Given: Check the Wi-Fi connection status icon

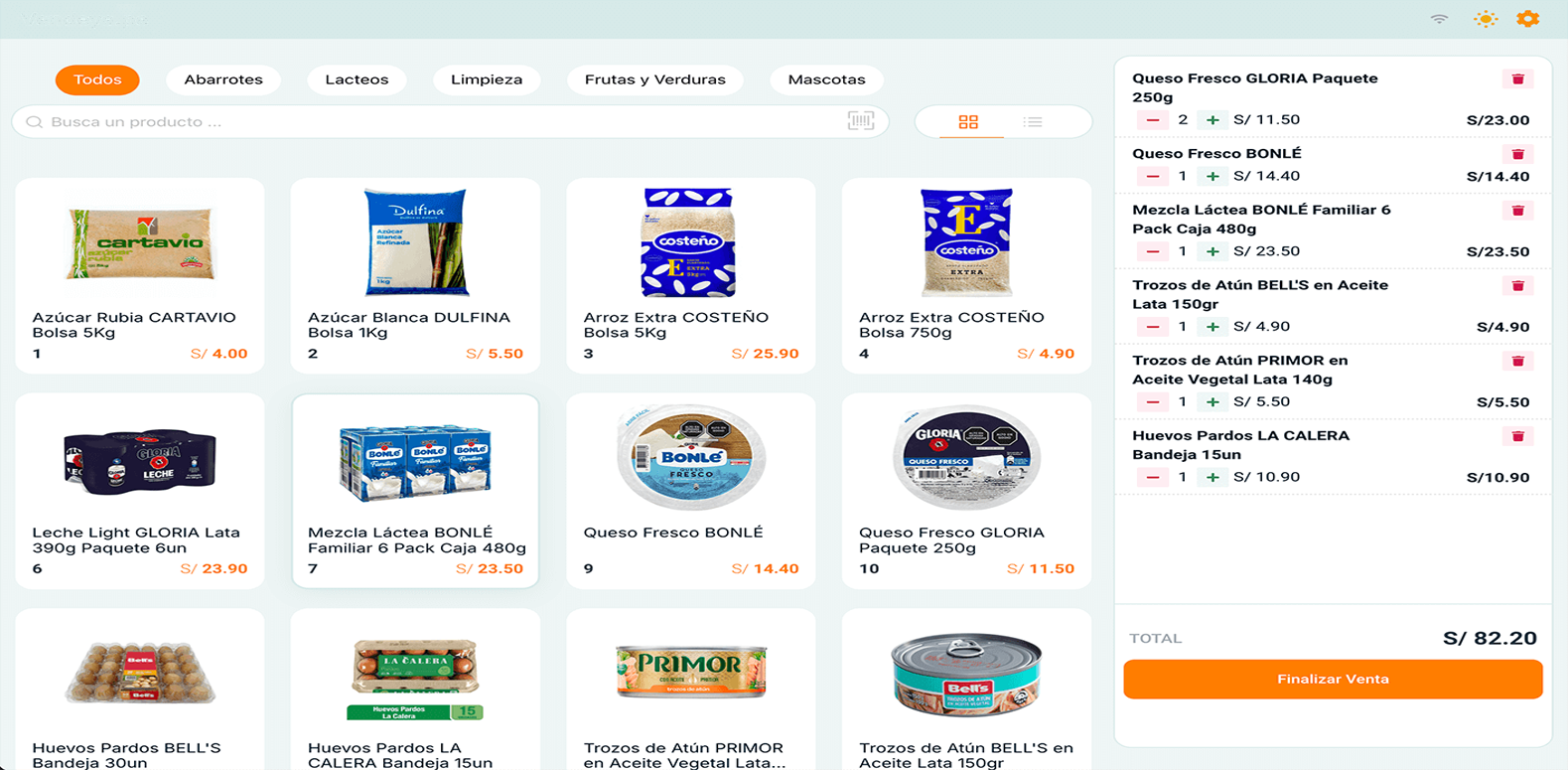Looking at the screenshot, I should [1439, 19].
